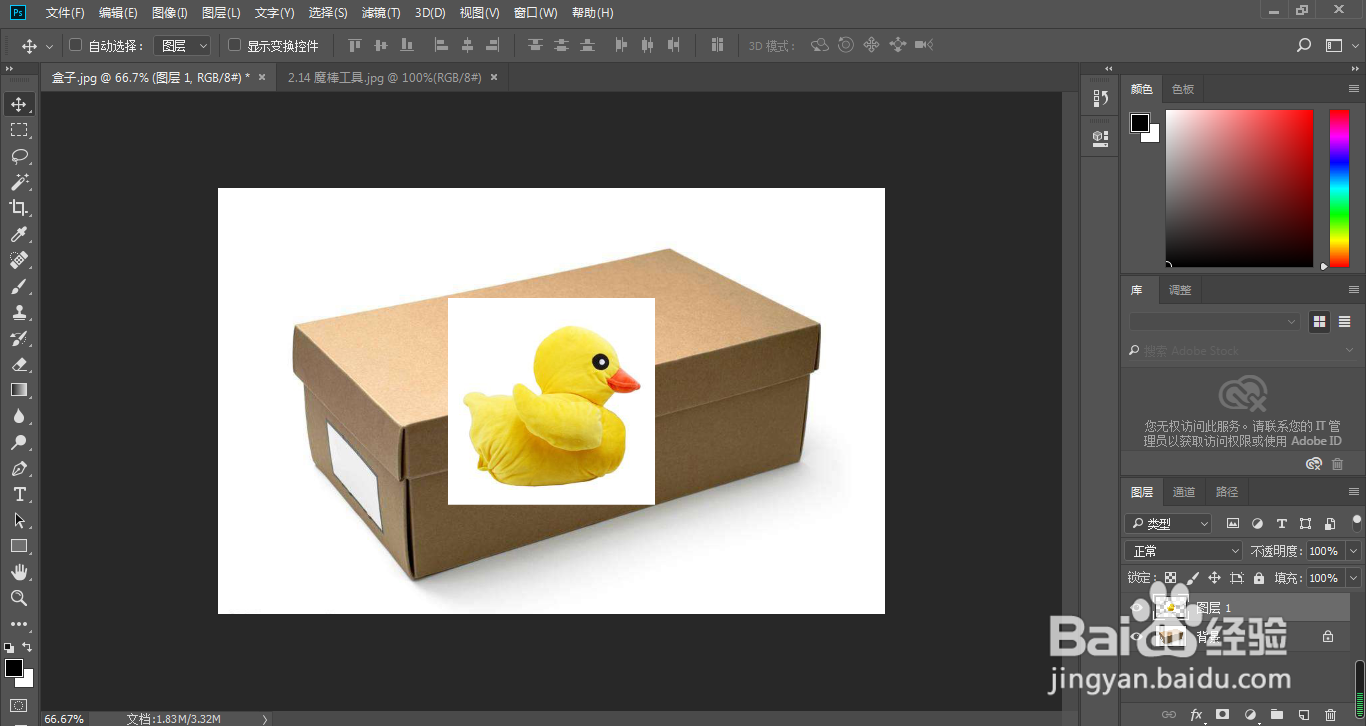Select the Blur tool
The image size is (1366, 726).
(19, 416)
